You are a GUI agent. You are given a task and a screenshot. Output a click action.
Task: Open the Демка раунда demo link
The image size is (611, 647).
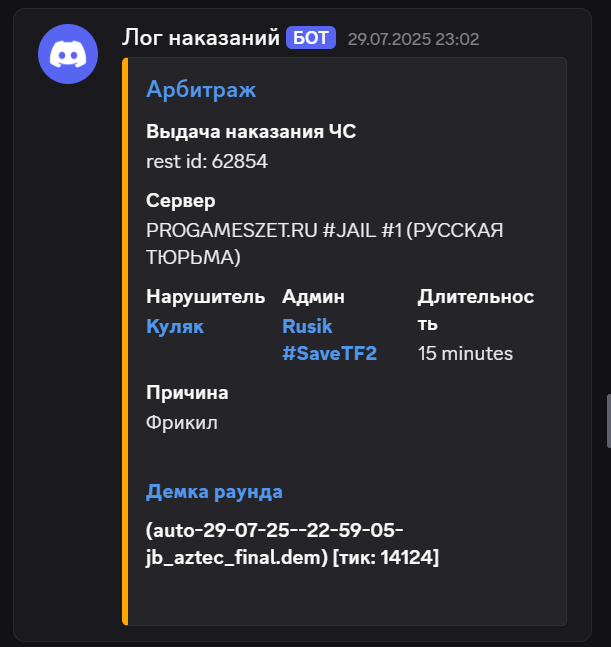tap(214, 491)
